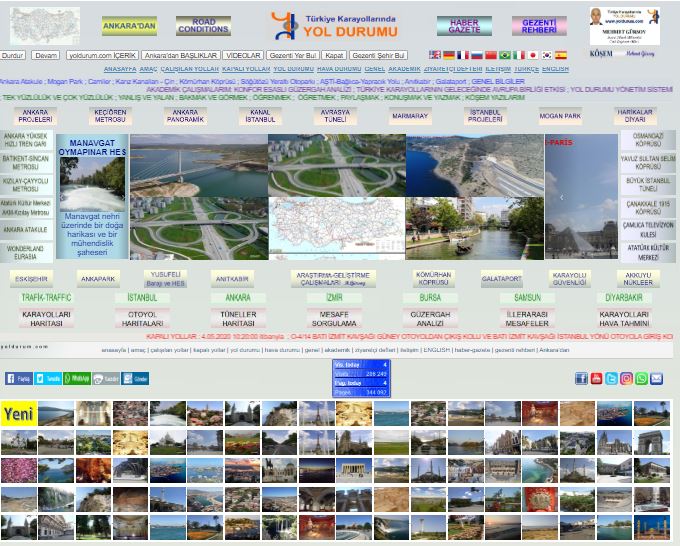Click the Facebook share button
This screenshot has height=546, width=680.
19,379
